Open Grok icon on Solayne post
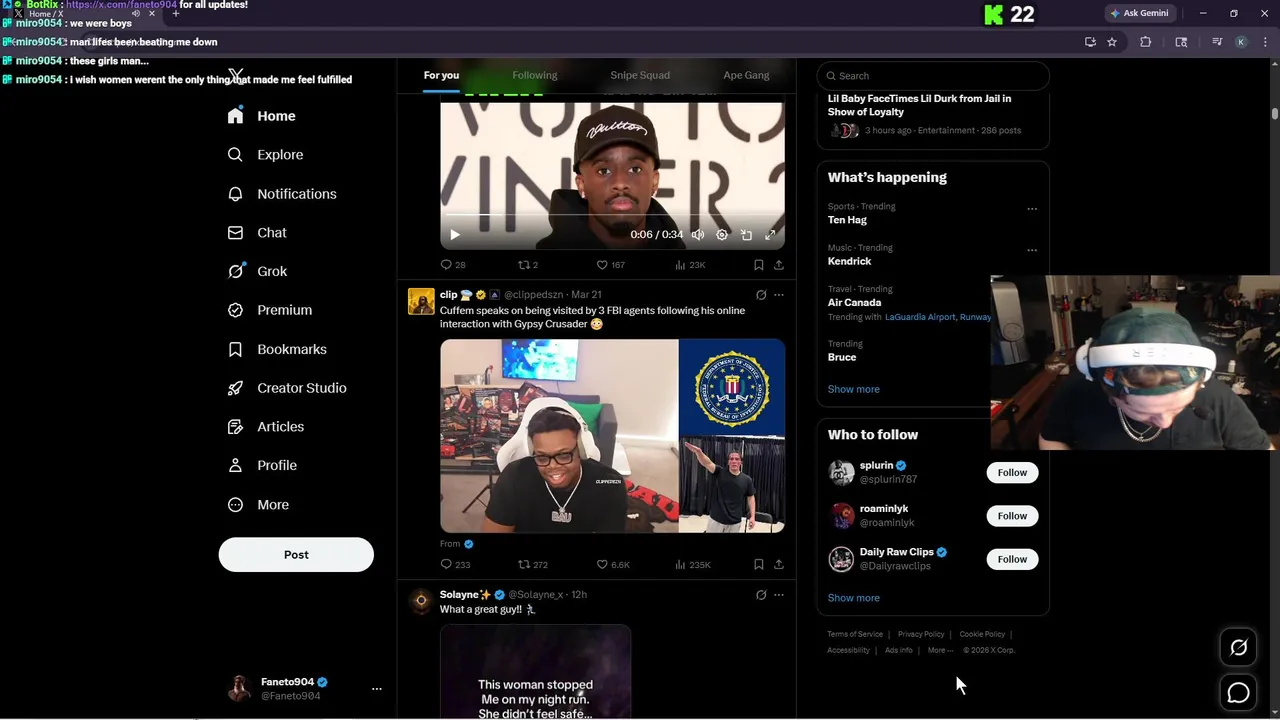This screenshot has width=1280, height=720. [x=761, y=595]
